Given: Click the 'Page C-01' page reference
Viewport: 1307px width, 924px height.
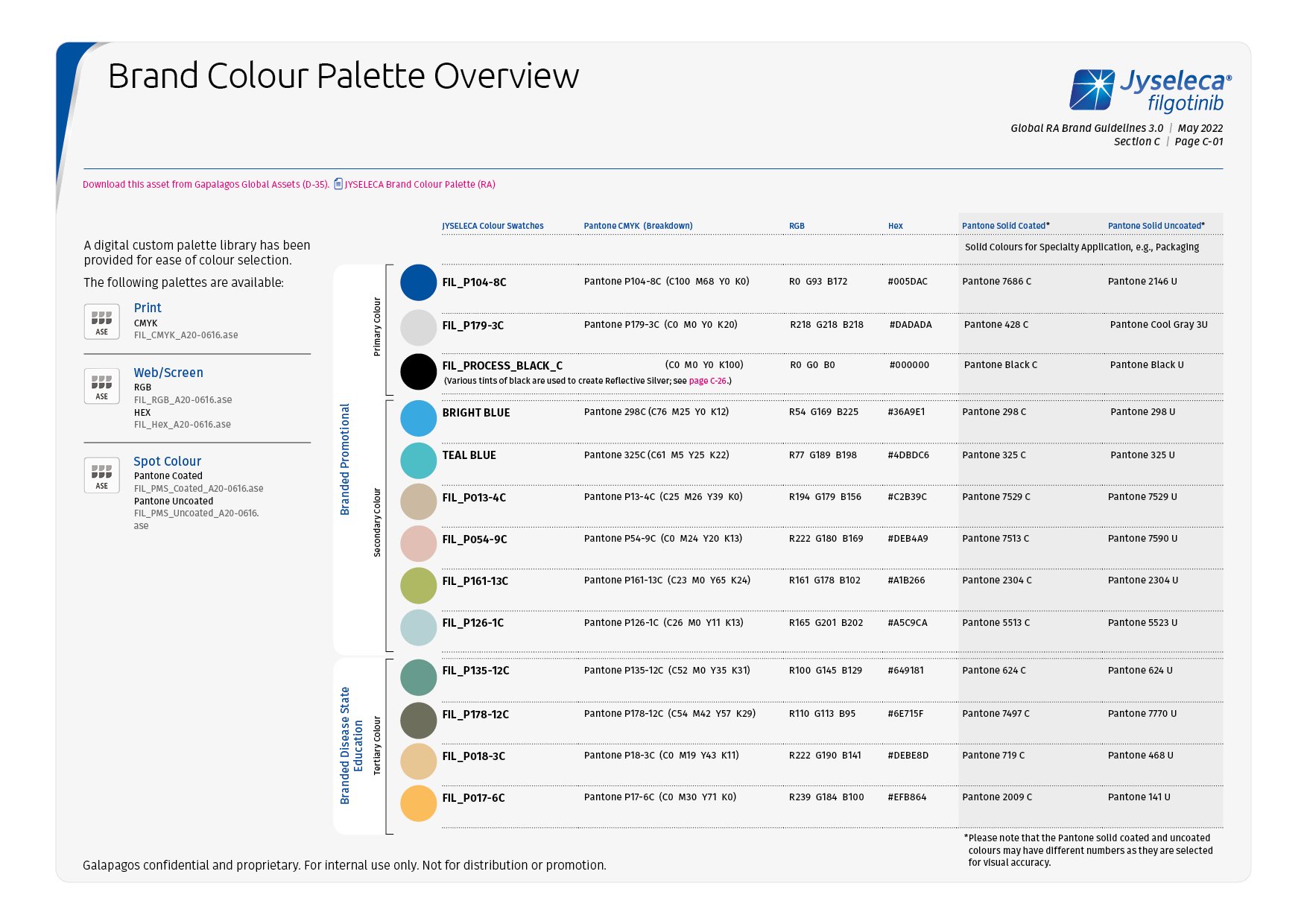Looking at the screenshot, I should click(1199, 142).
